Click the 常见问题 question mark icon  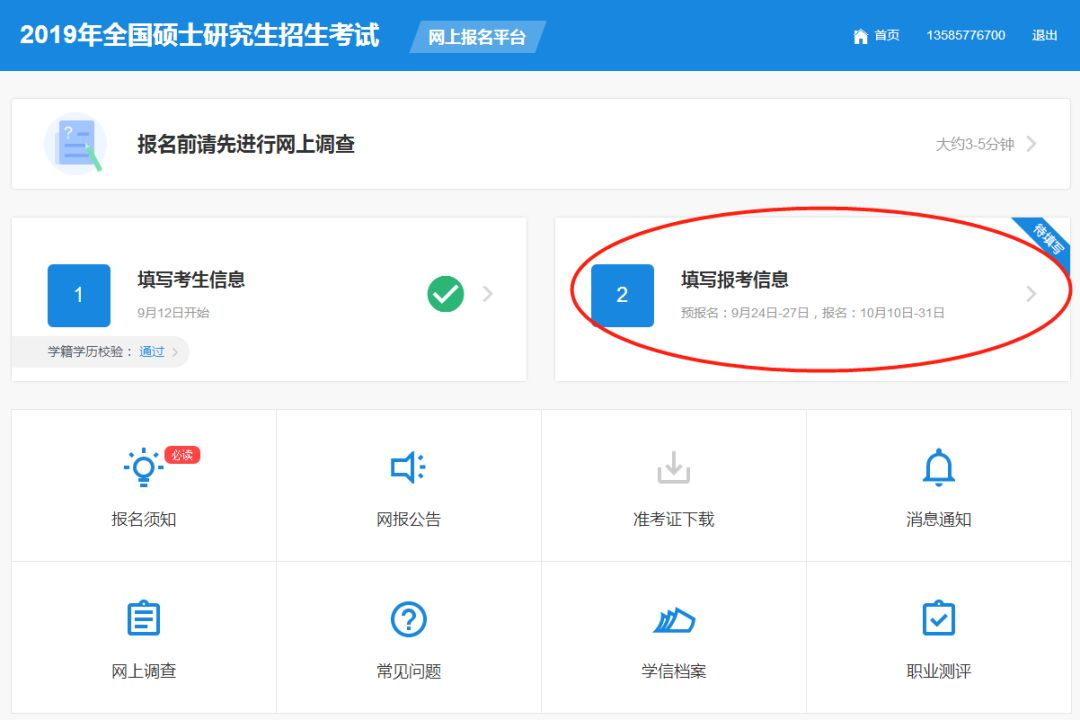(x=408, y=620)
